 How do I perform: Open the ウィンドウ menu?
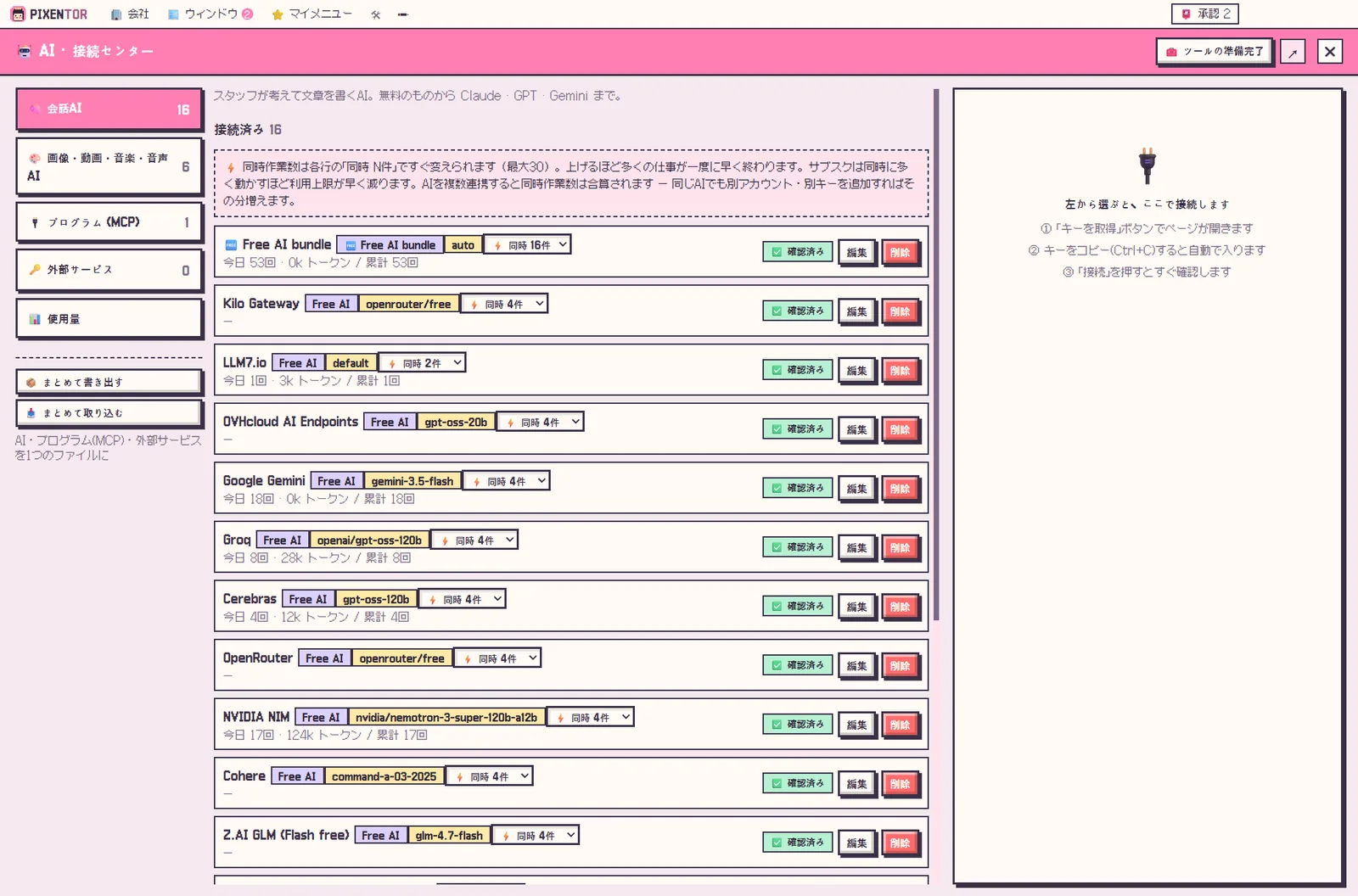tap(210, 14)
